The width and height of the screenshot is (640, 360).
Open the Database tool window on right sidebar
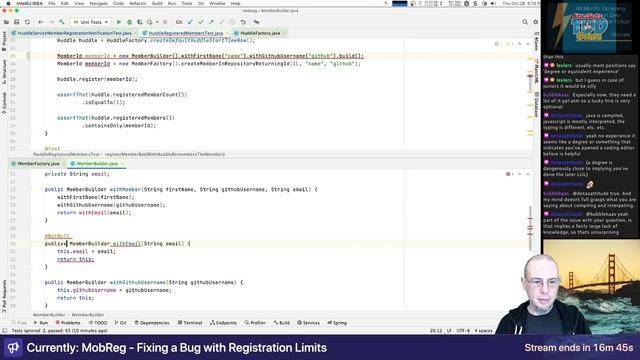click(x=536, y=104)
